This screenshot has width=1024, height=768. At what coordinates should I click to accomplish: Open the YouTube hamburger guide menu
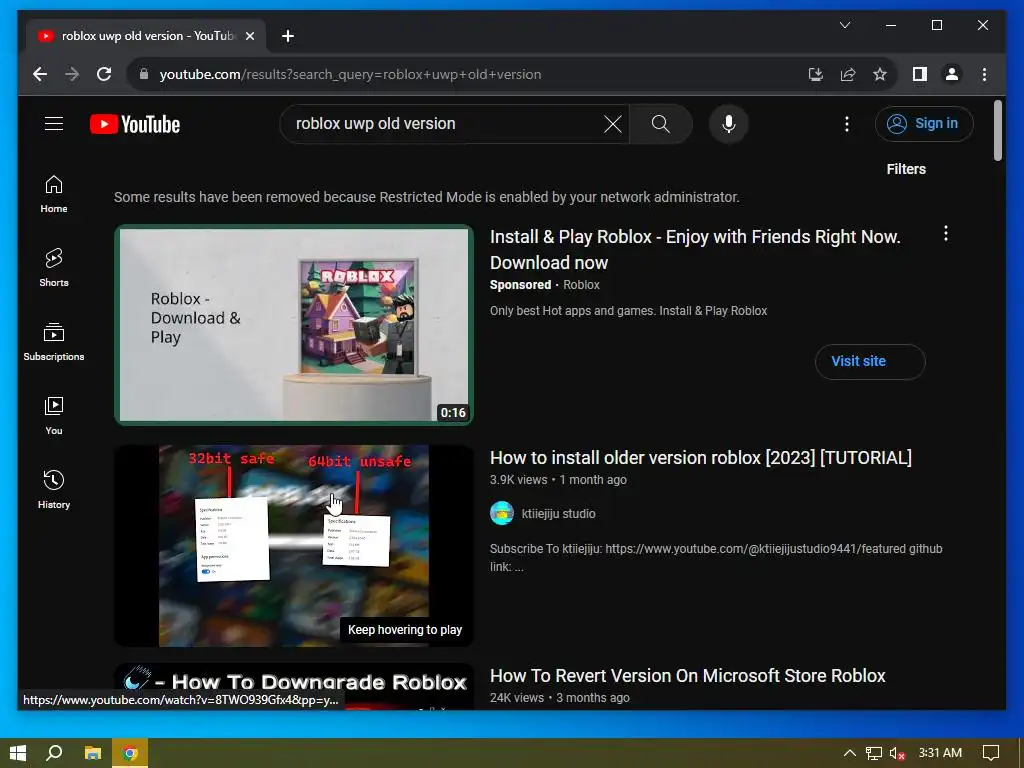point(54,123)
